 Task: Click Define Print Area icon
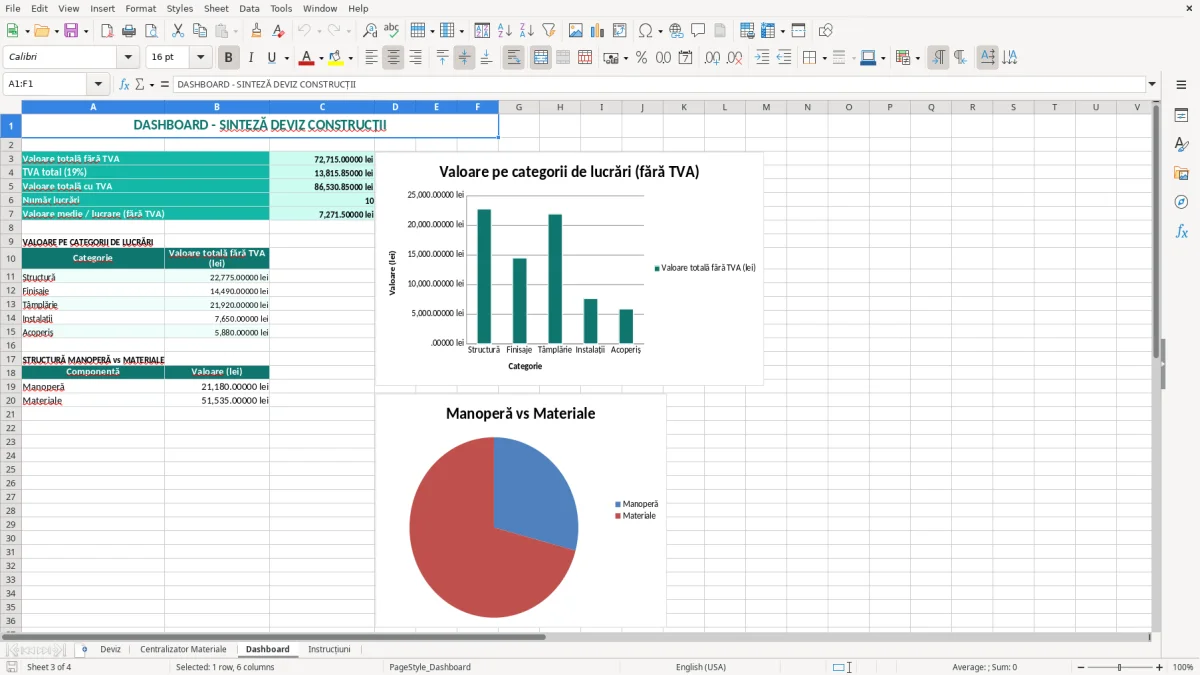tap(748, 31)
